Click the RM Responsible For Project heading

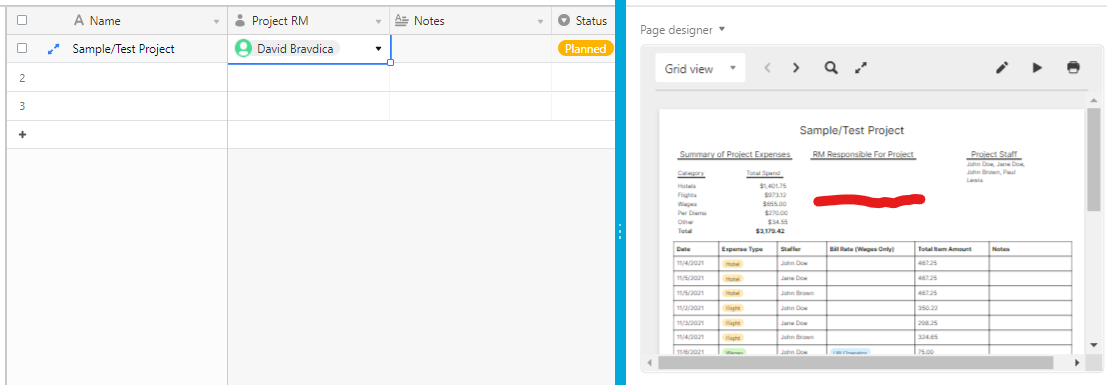pyautogui.click(x=863, y=154)
